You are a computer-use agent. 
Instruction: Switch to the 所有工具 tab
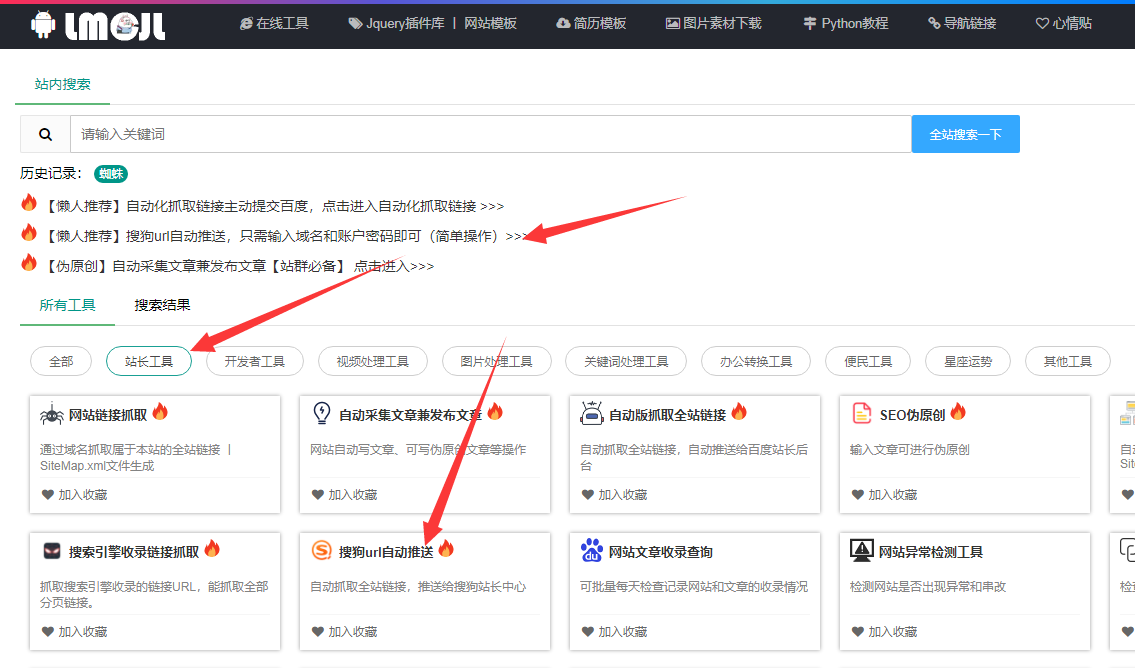click(67, 305)
